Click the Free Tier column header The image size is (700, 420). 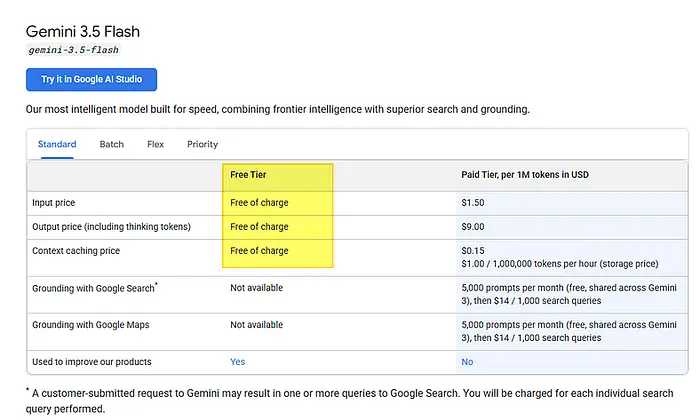click(x=248, y=175)
